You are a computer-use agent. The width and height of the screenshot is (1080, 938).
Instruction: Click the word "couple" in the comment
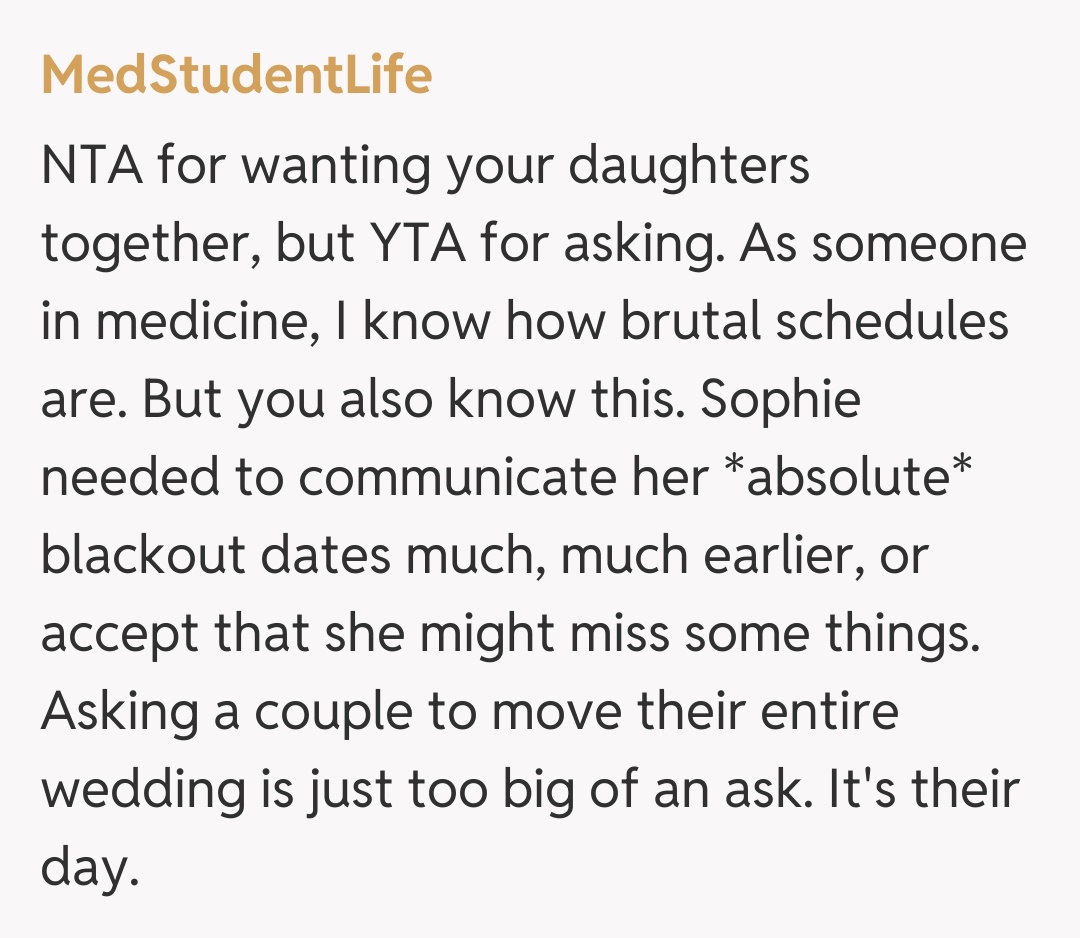337,710
